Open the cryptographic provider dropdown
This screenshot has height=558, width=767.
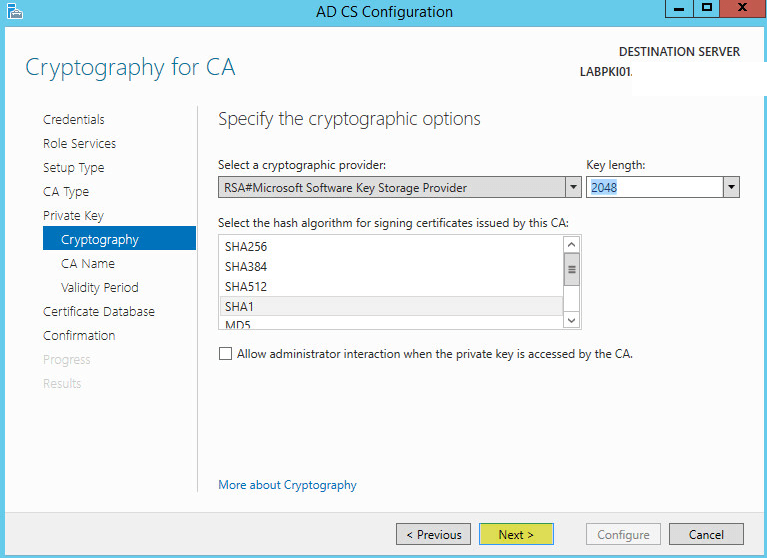coord(573,187)
